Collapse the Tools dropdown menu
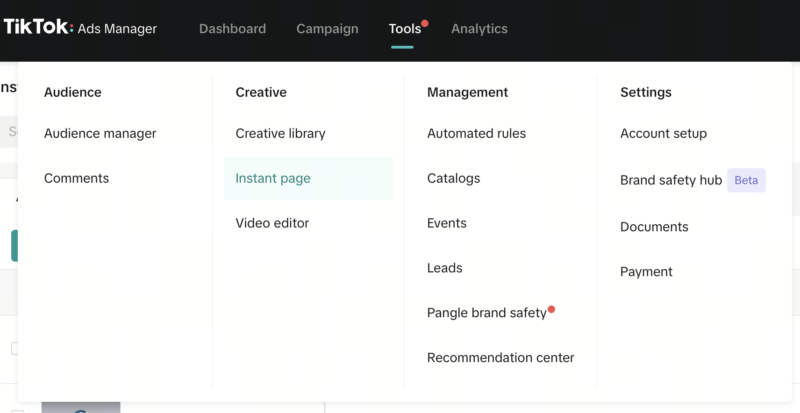Image resolution: width=800 pixels, height=413 pixels. [x=405, y=29]
